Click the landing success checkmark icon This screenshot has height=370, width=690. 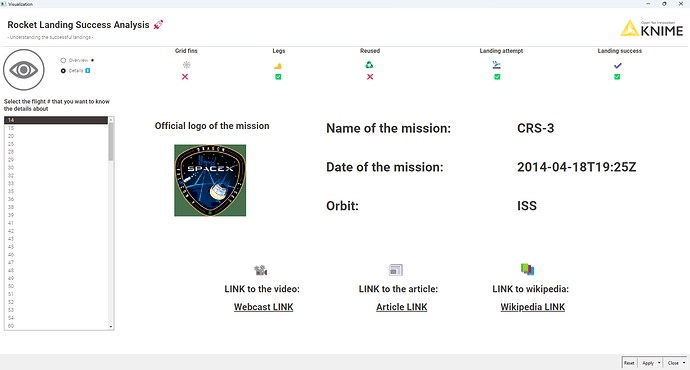[x=618, y=66]
